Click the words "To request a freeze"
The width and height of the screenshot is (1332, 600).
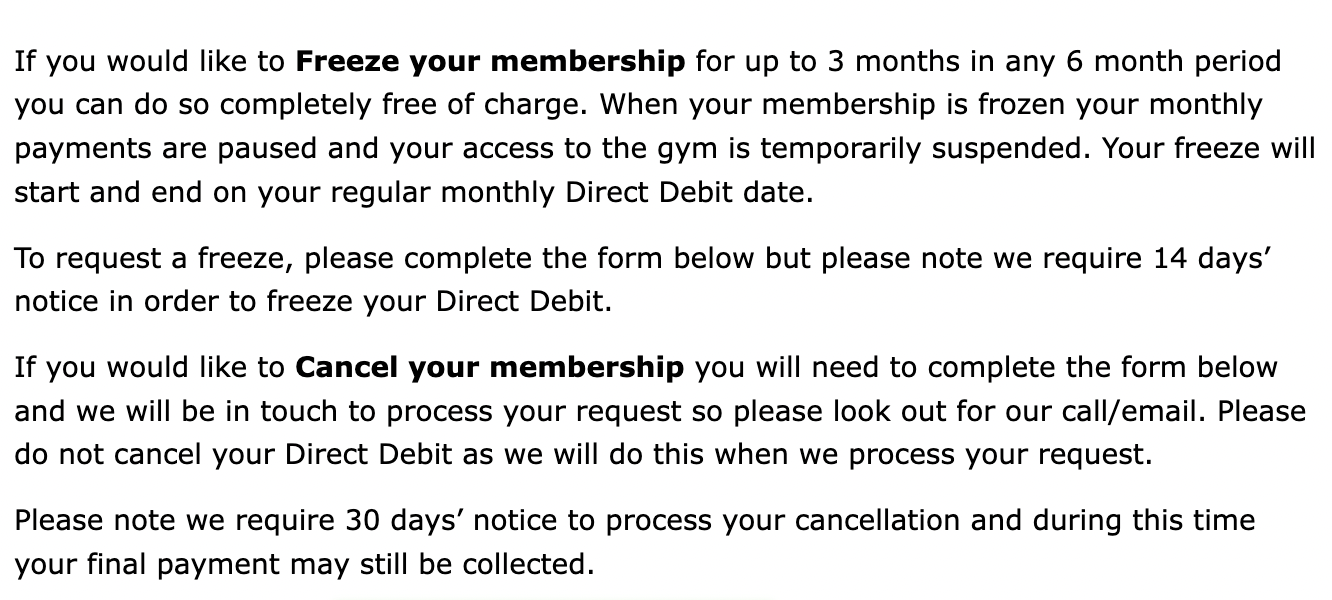[x=154, y=259]
